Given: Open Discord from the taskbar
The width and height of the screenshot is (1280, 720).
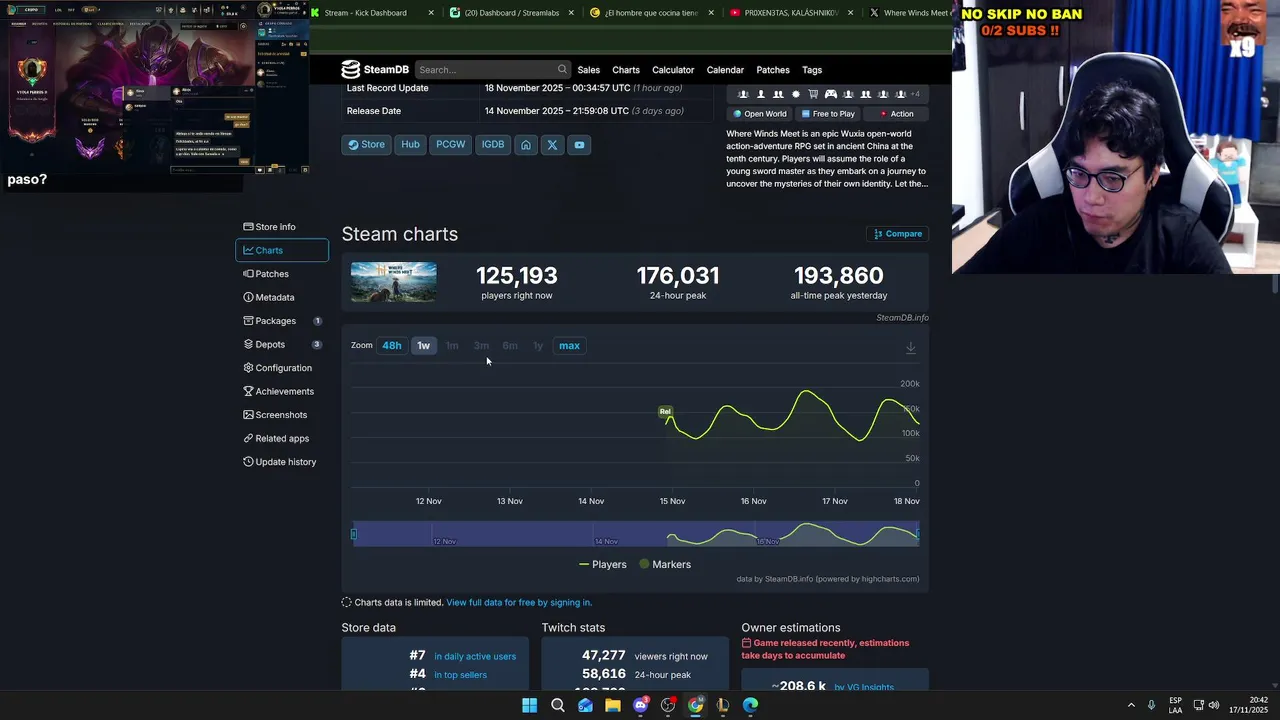Looking at the screenshot, I should (x=641, y=705).
